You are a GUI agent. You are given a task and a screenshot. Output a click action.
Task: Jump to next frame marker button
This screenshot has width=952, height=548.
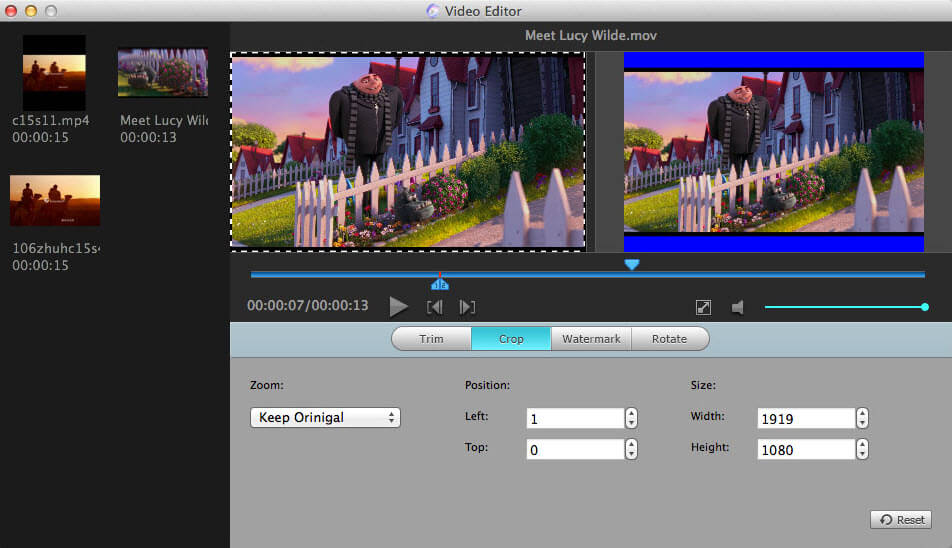(467, 307)
